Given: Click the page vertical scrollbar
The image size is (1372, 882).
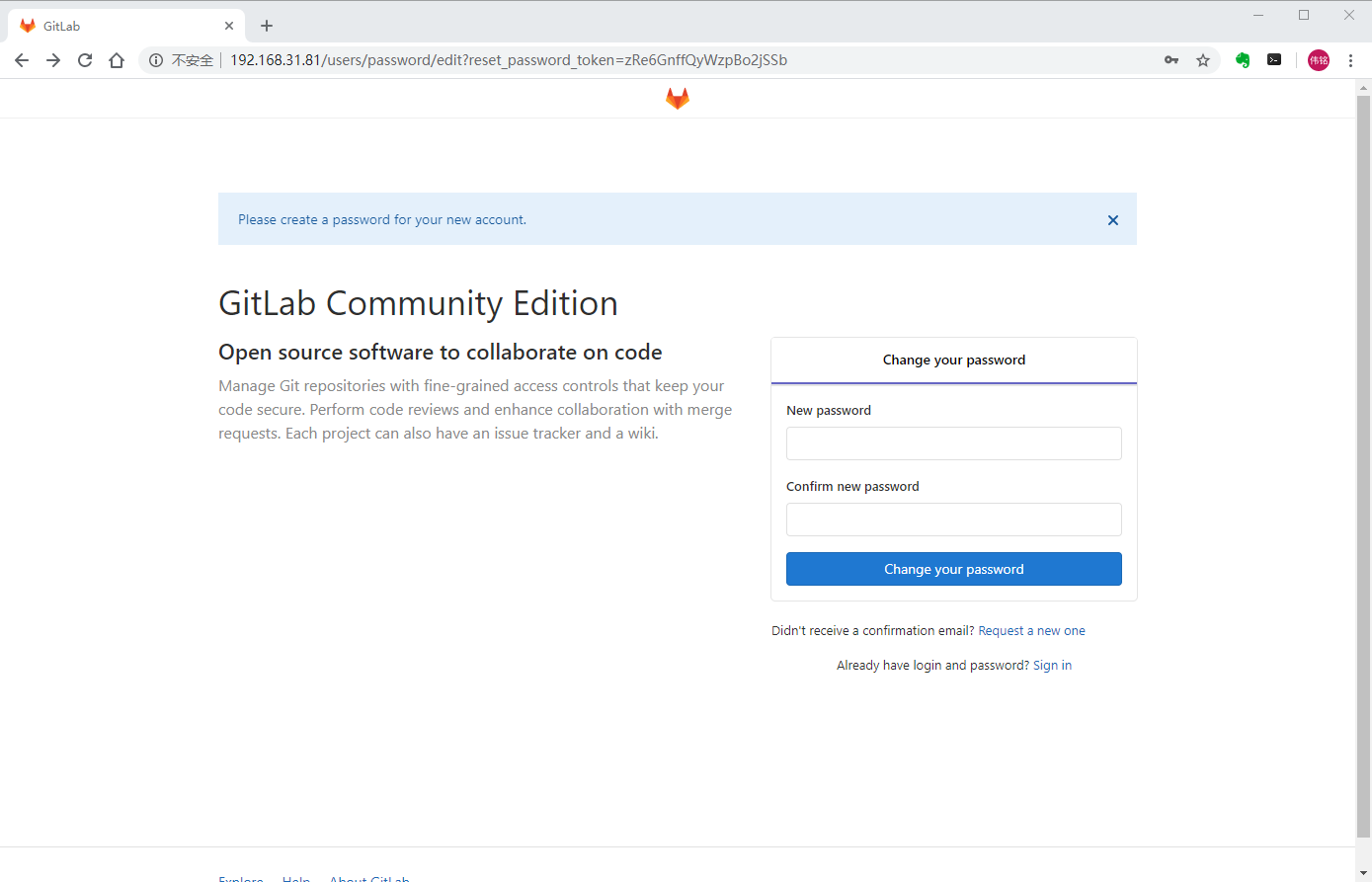Looking at the screenshot, I should [x=1363, y=464].
